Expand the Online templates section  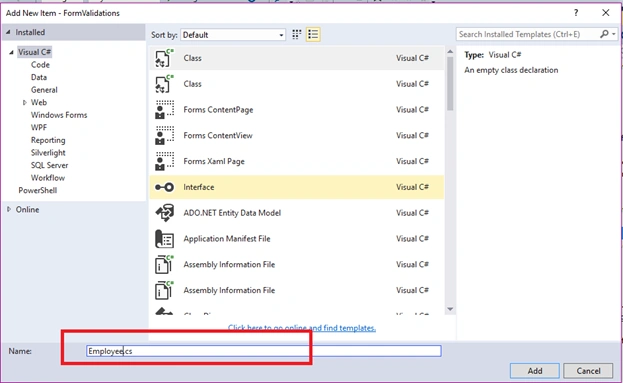click(x=9, y=209)
